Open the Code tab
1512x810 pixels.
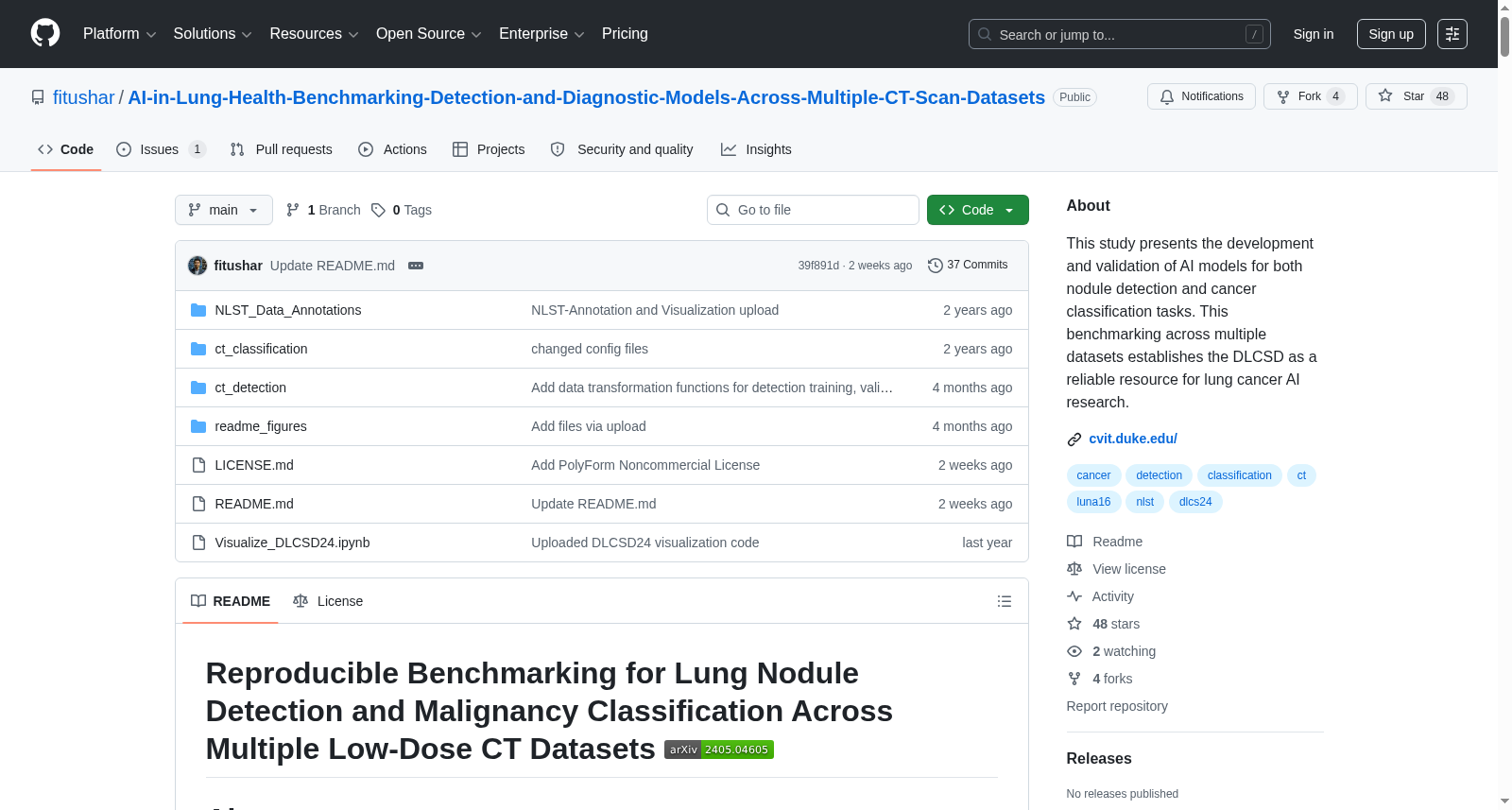pyautogui.click(x=66, y=149)
